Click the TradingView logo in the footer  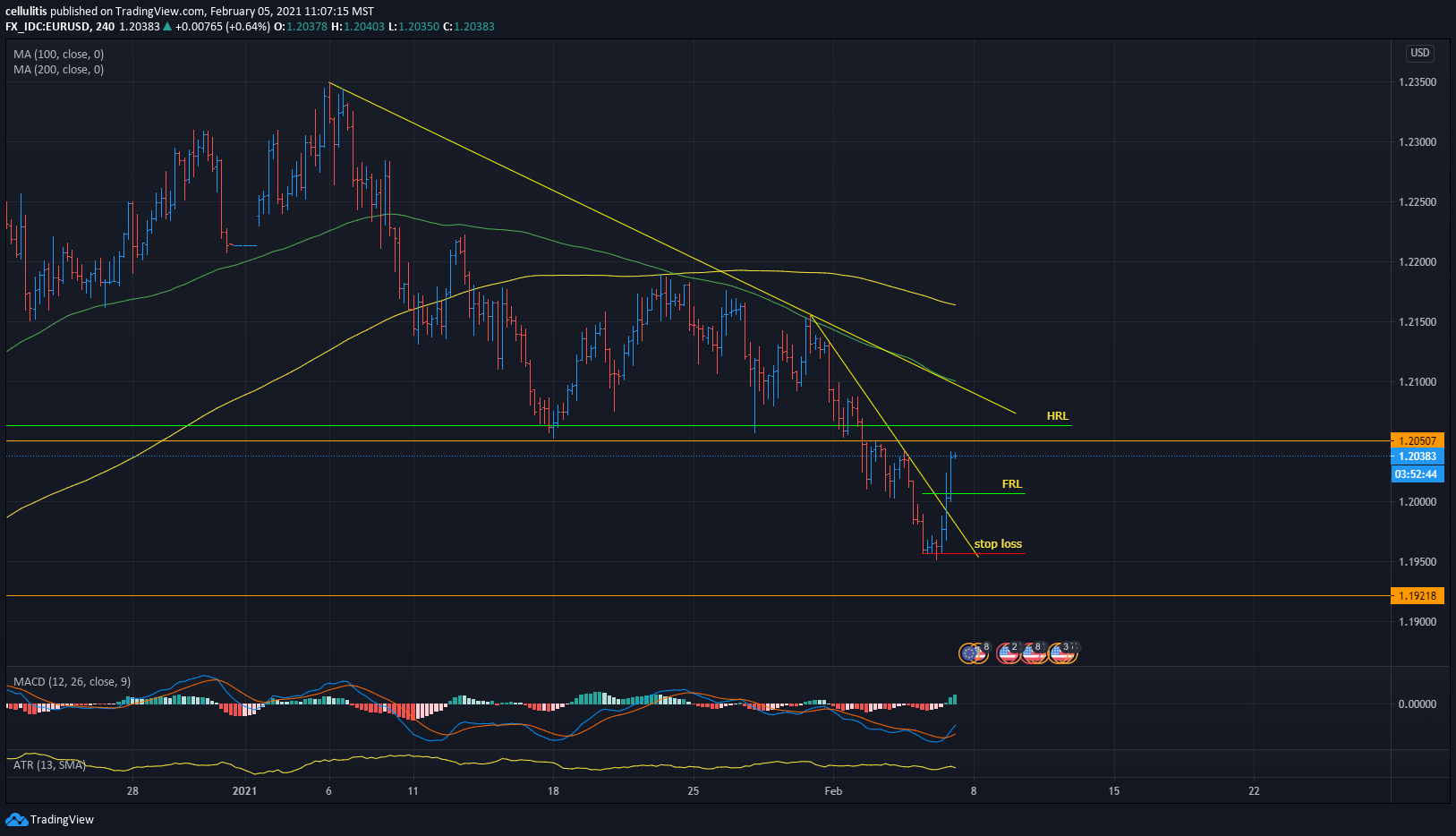[49, 819]
